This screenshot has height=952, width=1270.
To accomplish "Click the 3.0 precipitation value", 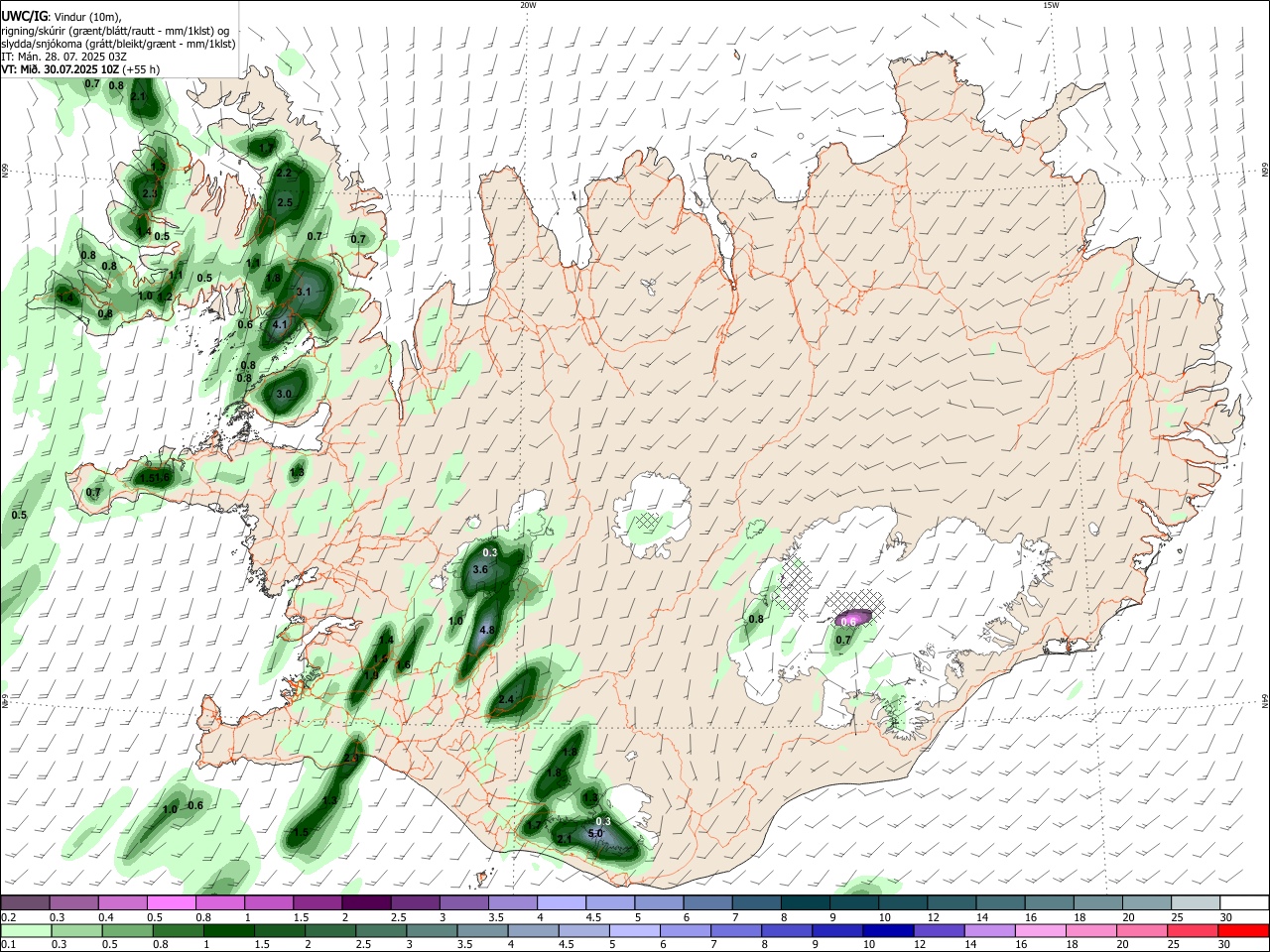I will pos(284,394).
